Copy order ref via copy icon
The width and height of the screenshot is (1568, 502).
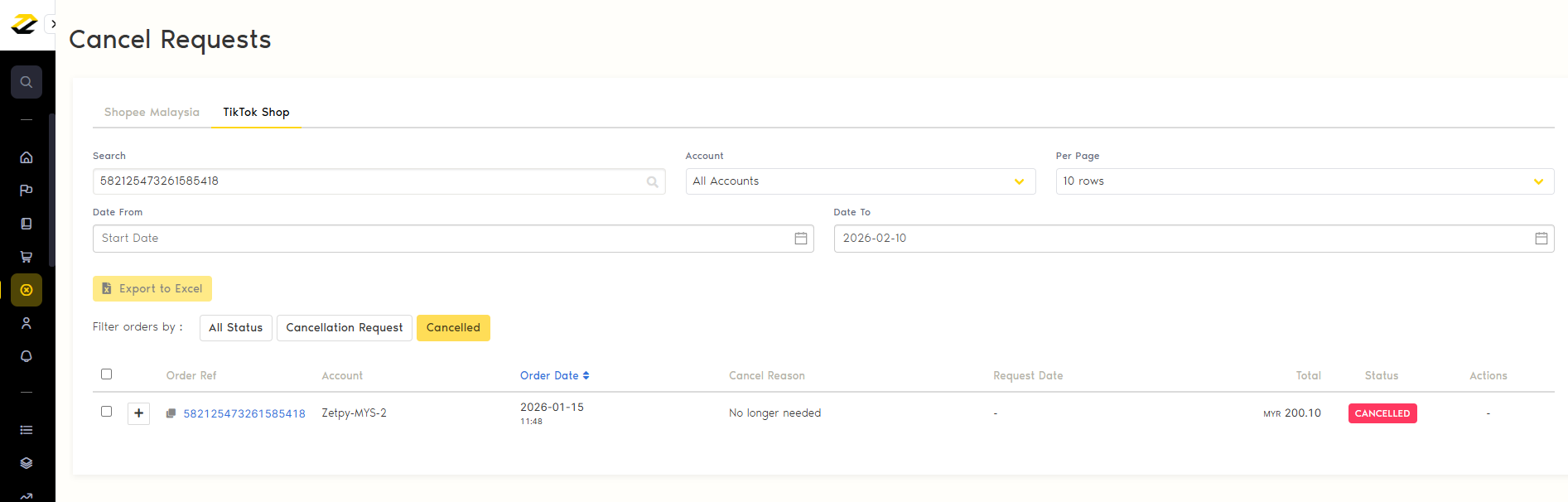coord(171,413)
